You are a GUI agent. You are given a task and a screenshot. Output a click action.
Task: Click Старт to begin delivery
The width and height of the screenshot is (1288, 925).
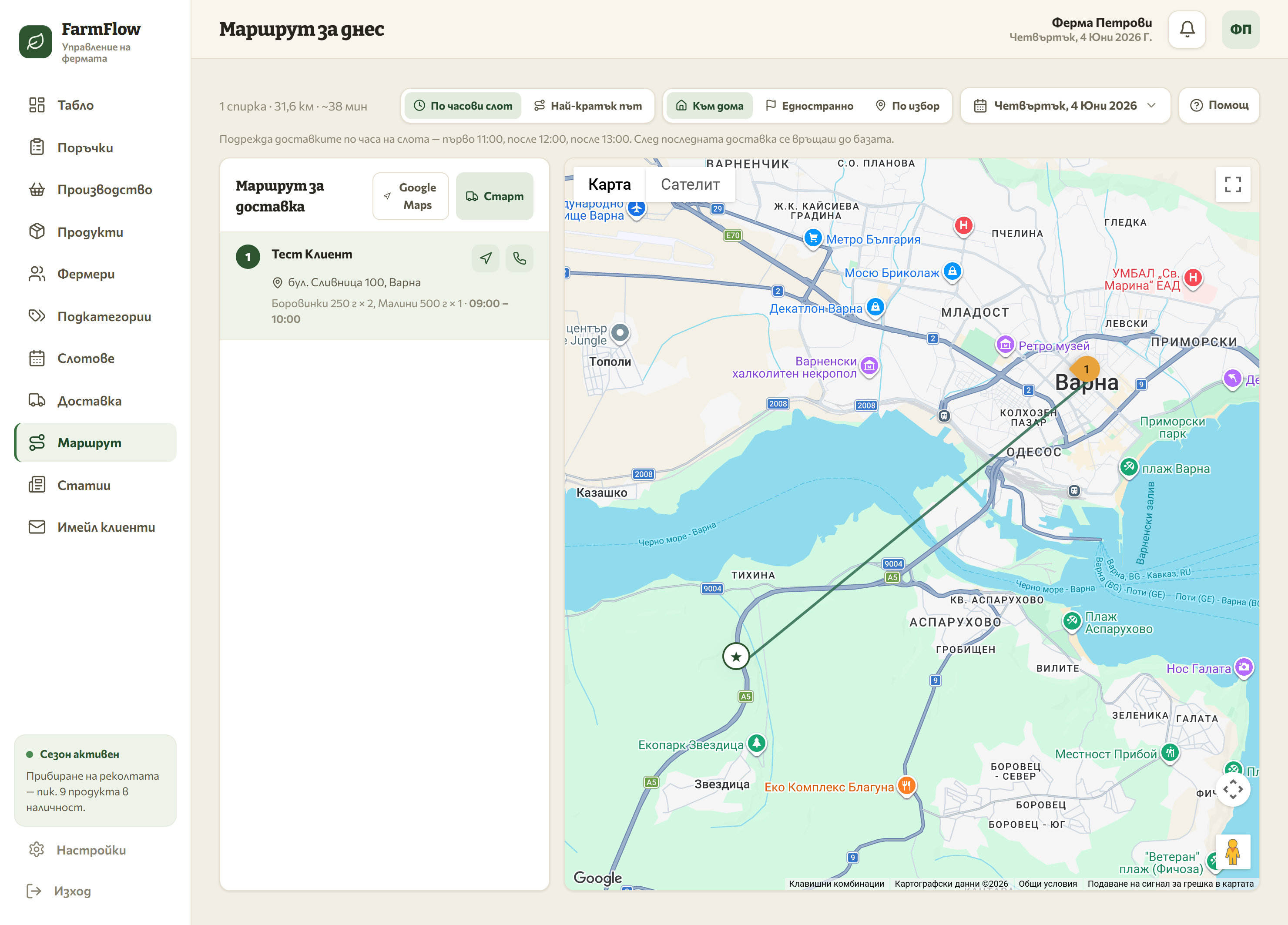coord(495,196)
